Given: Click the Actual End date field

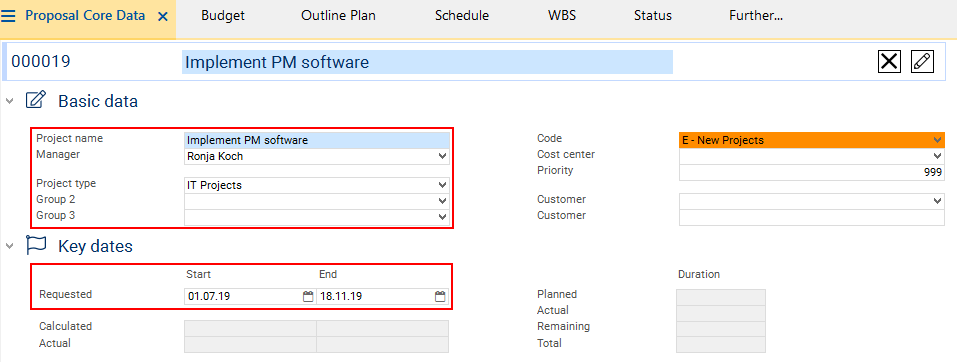Looking at the screenshot, I should click(383, 344).
